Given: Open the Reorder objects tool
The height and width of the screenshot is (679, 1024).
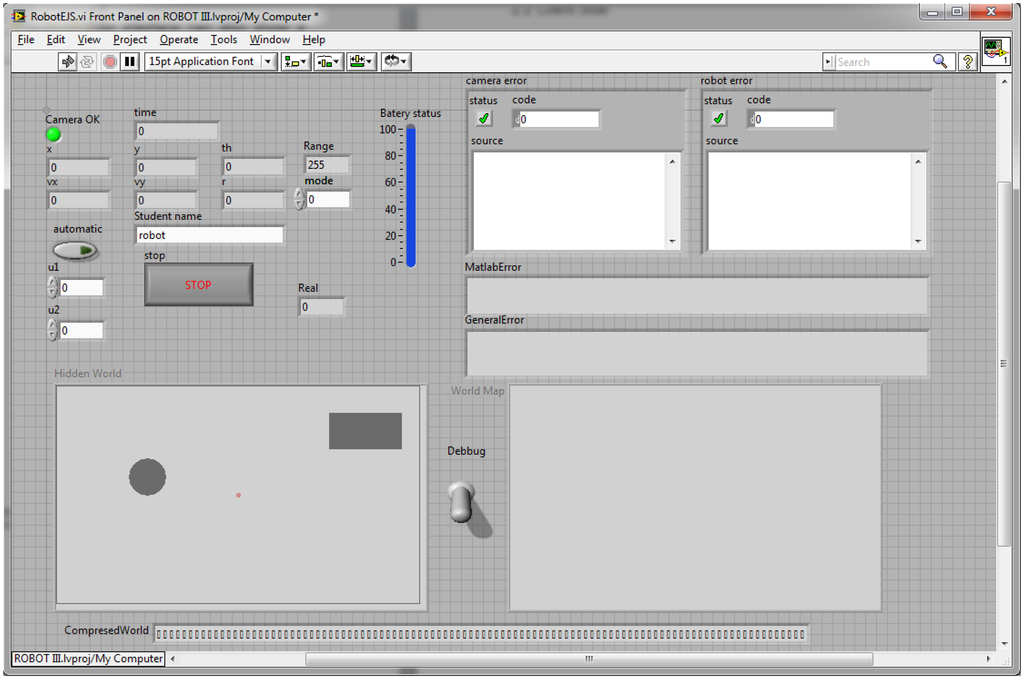Looking at the screenshot, I should pos(395,62).
